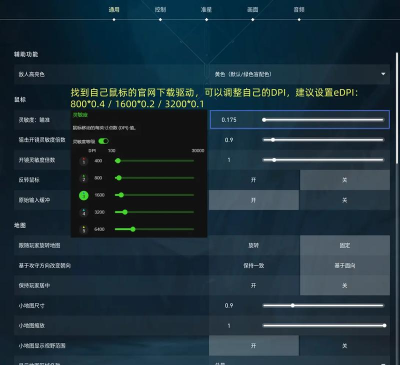
Task: Select DPI stage 2 icon (800)
Action: point(84,178)
